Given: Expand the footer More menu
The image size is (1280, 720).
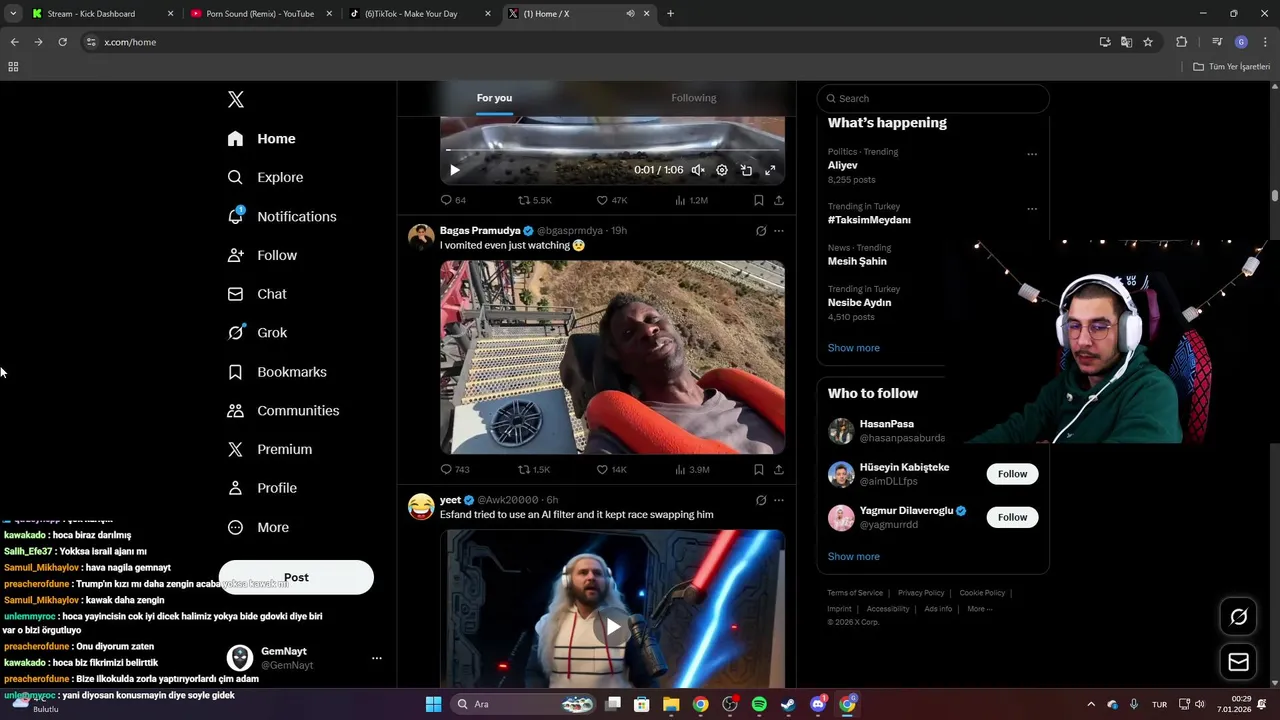Looking at the screenshot, I should coord(979,609).
